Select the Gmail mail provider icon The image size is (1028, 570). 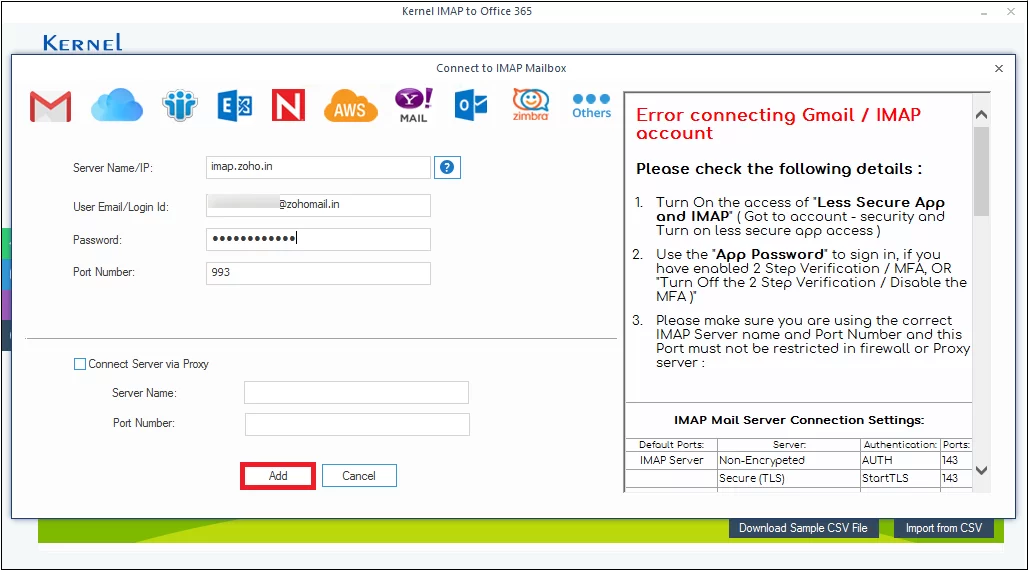pos(50,106)
